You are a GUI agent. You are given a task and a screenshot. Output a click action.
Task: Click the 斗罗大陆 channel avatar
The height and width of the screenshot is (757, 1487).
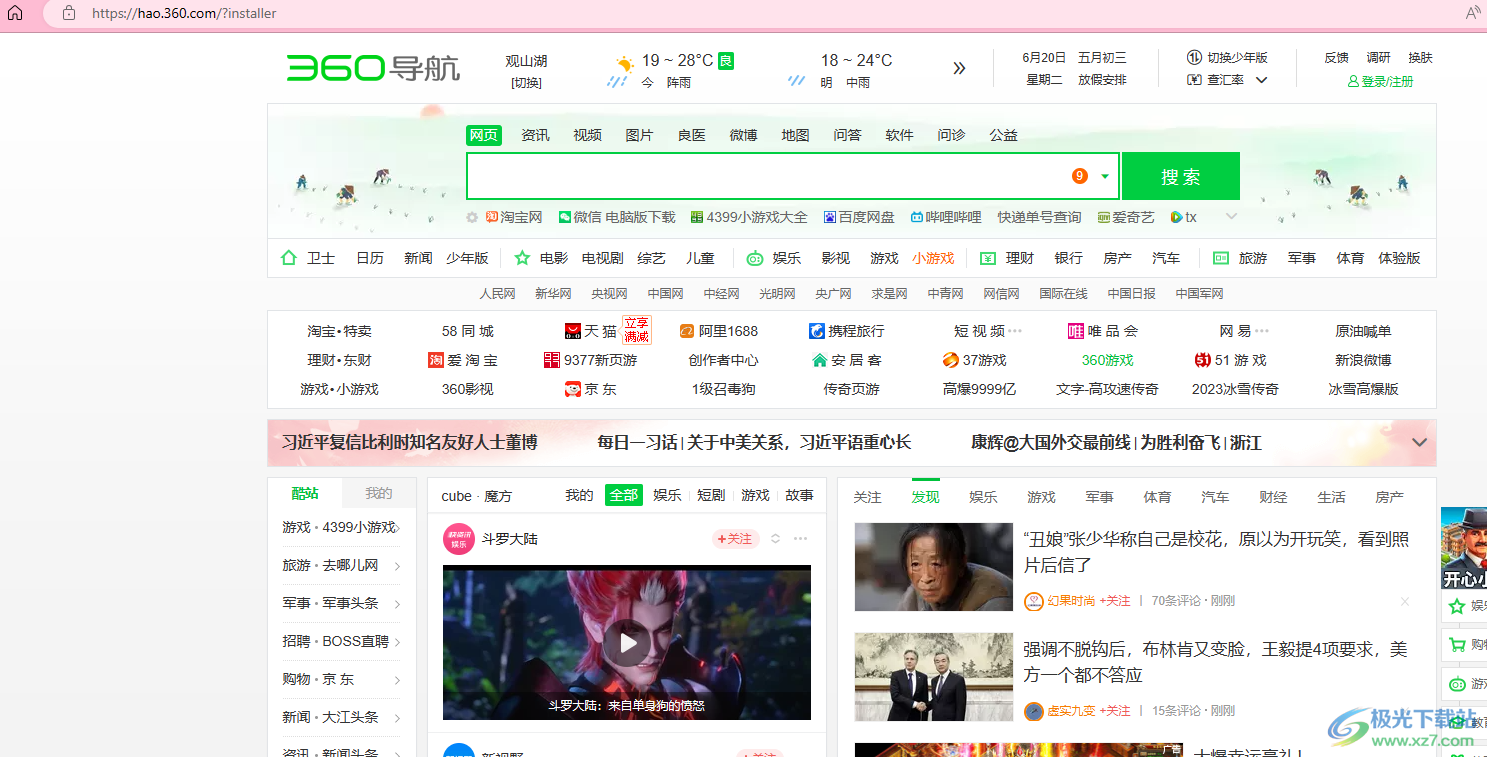tap(459, 539)
